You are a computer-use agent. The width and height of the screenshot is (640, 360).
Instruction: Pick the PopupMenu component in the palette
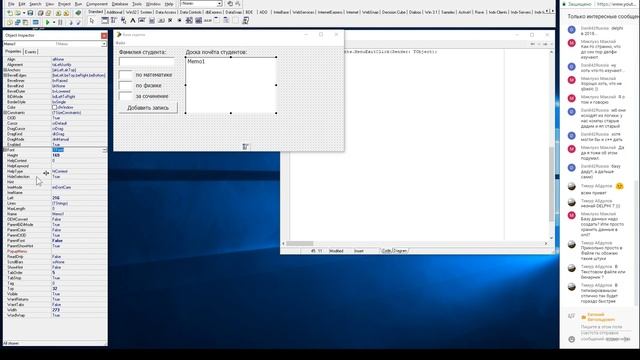[x=123, y=21]
